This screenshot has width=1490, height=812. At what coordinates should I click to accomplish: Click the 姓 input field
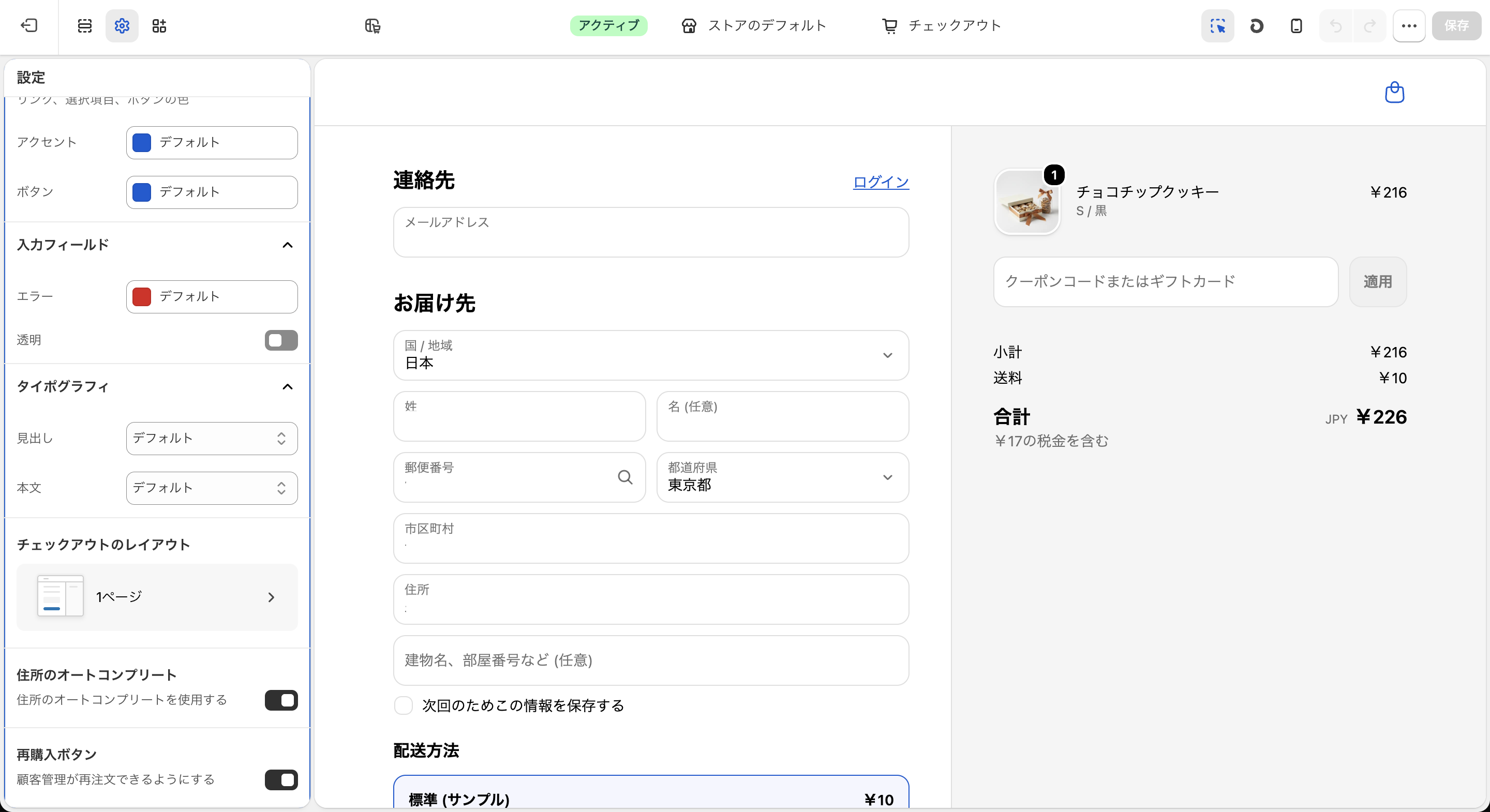click(x=519, y=416)
